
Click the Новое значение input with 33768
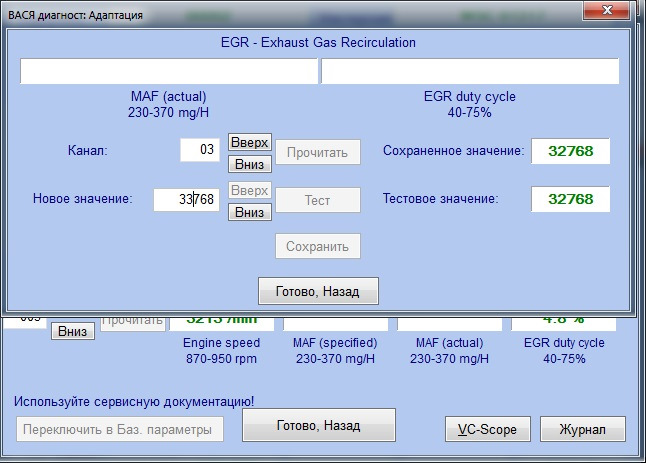[186, 200]
